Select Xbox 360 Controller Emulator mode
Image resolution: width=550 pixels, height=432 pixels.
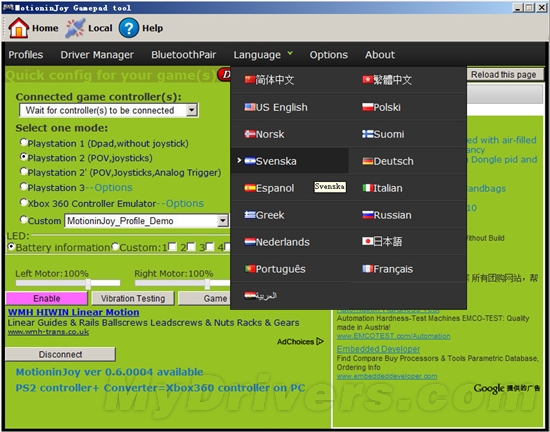click(x=24, y=202)
